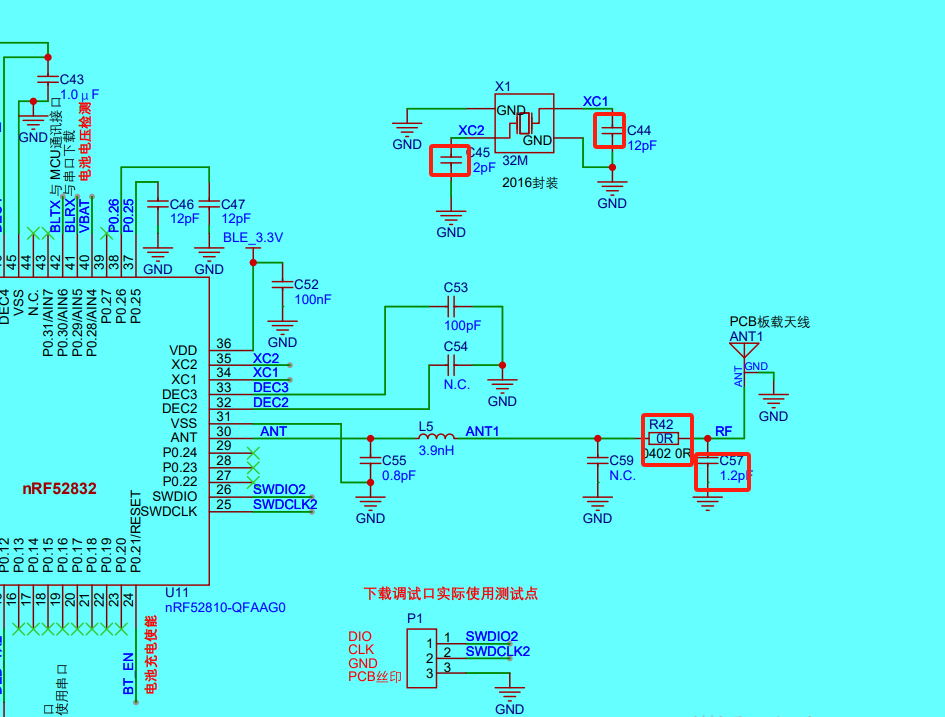Click the U11 designator
This screenshot has width=945, height=717.
[177, 593]
